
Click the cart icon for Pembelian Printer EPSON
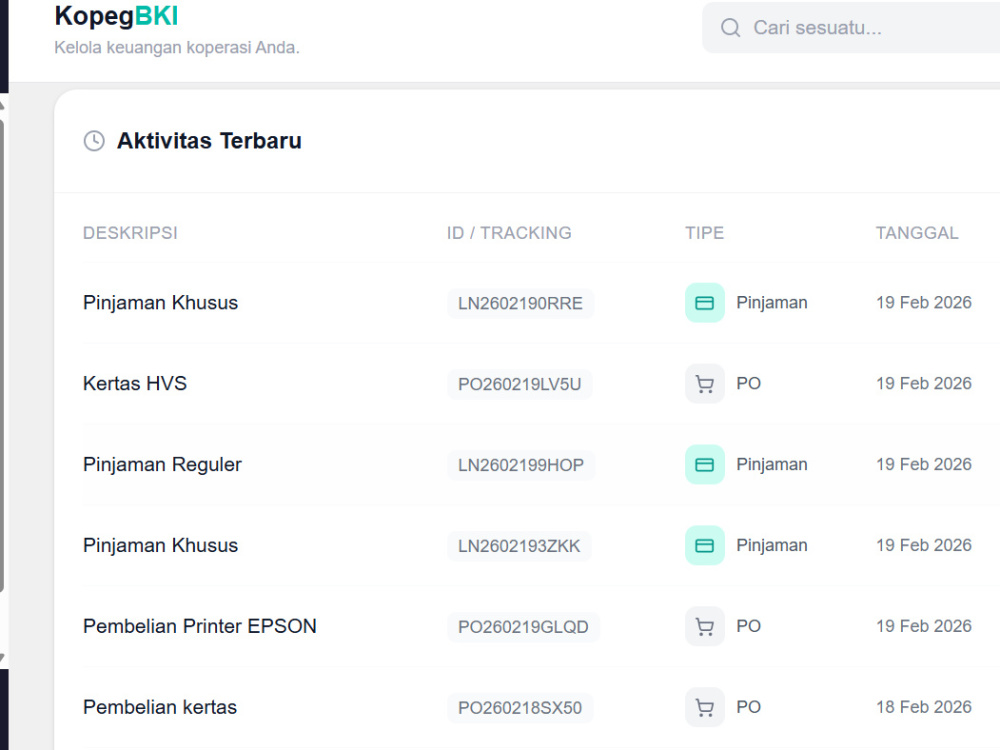click(x=704, y=627)
